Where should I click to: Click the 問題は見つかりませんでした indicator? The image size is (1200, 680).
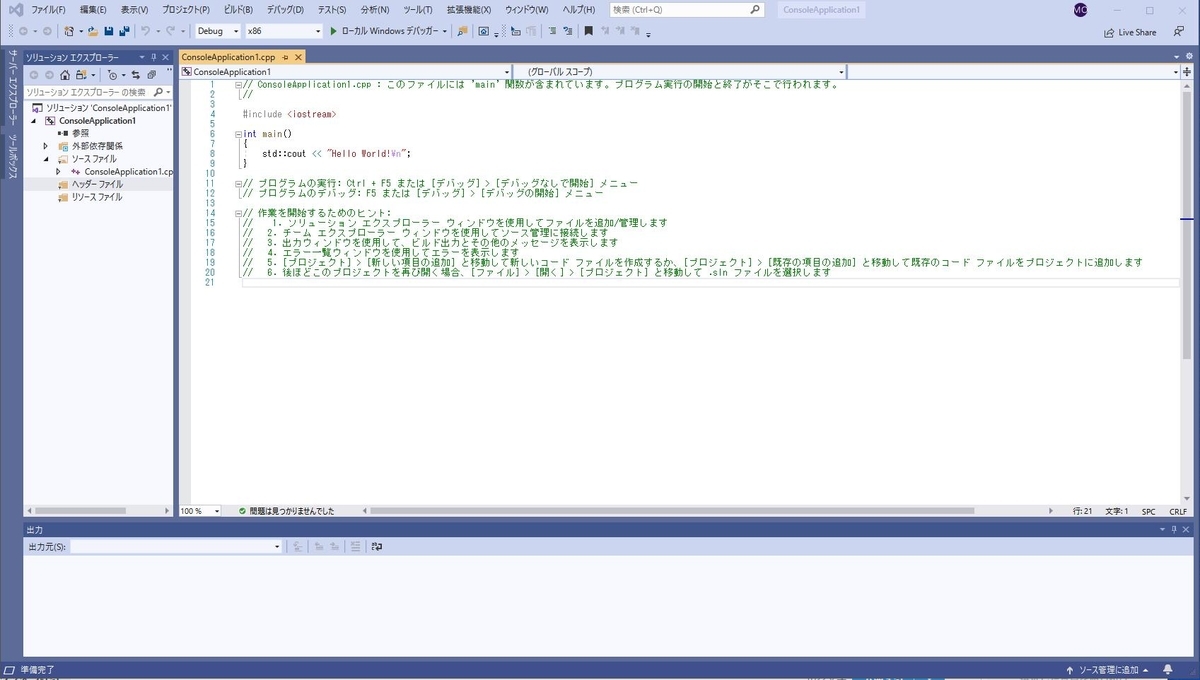coord(286,511)
